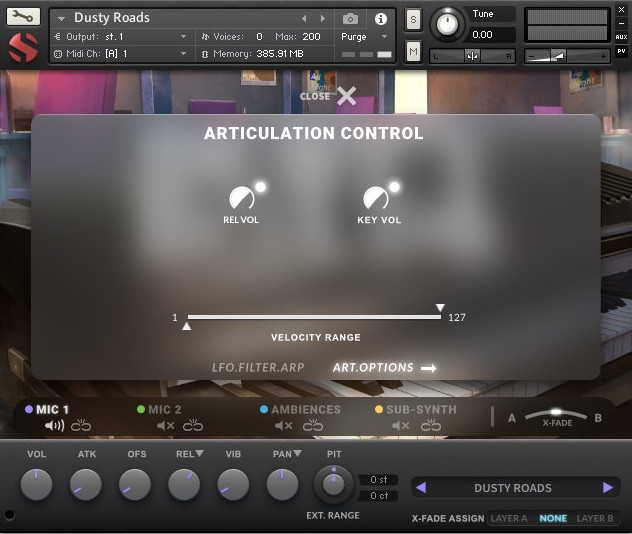Click the 0 st semitone value
Image resolution: width=632 pixels, height=534 pixels.
point(378,480)
